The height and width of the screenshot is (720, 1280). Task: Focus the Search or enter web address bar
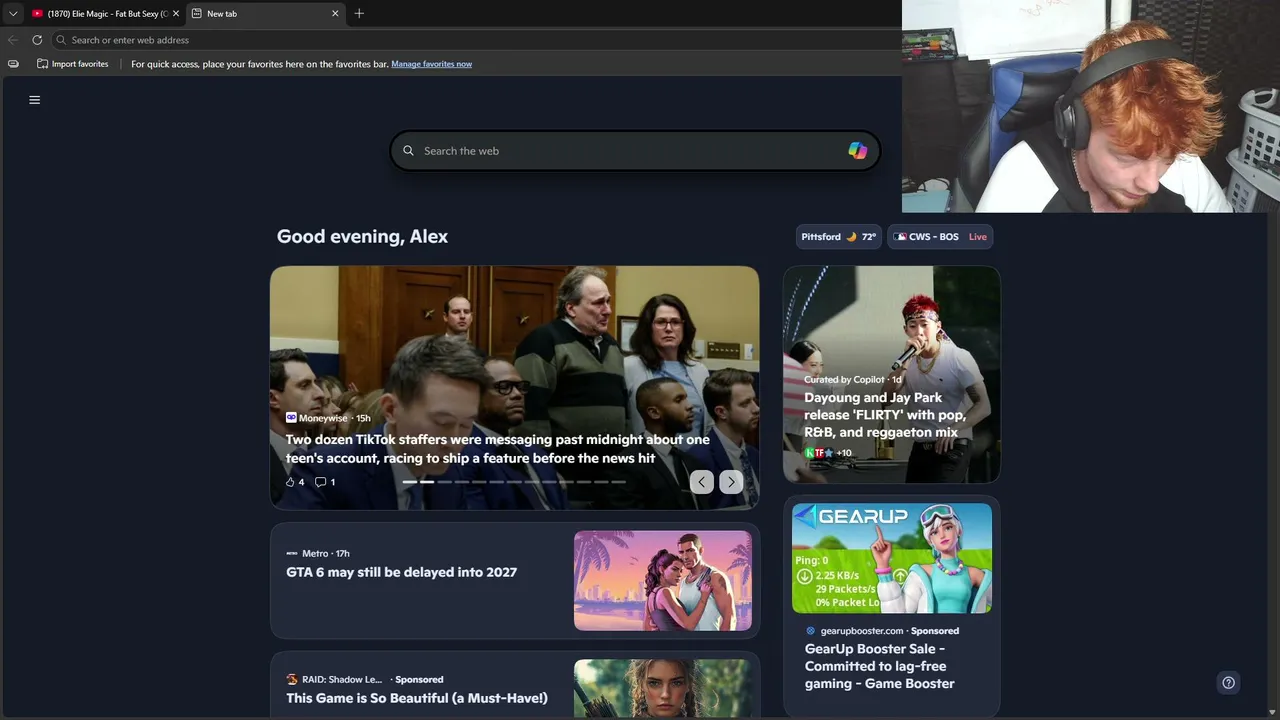pos(476,40)
